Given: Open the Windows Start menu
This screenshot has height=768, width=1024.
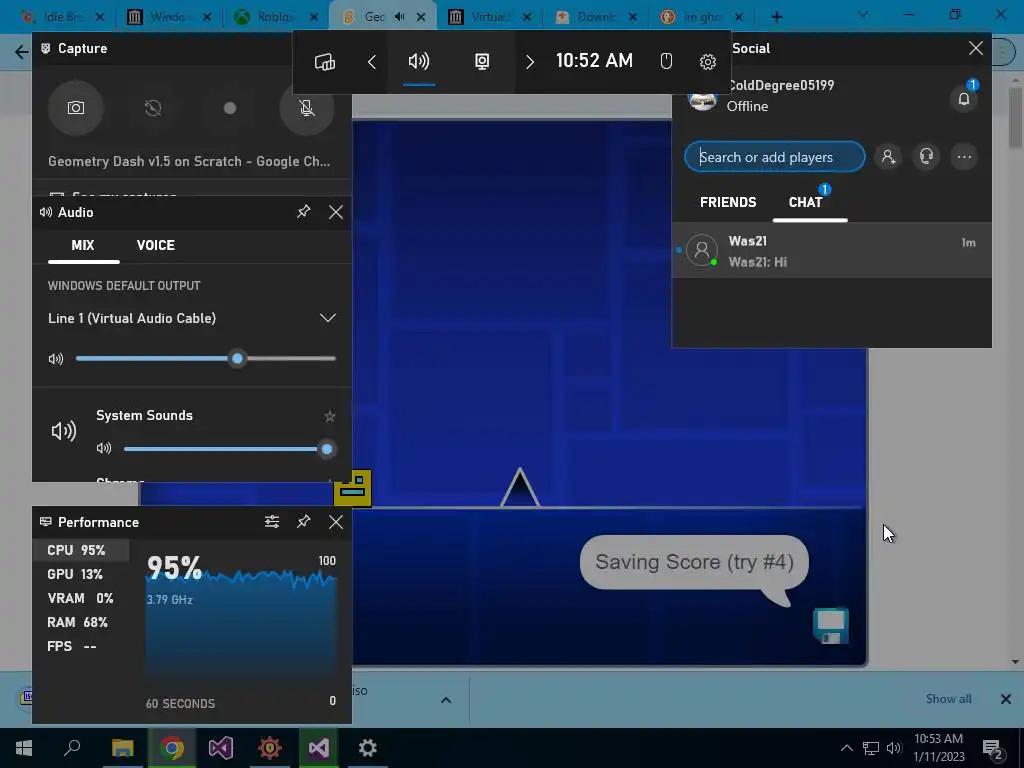Looking at the screenshot, I should 24,748.
